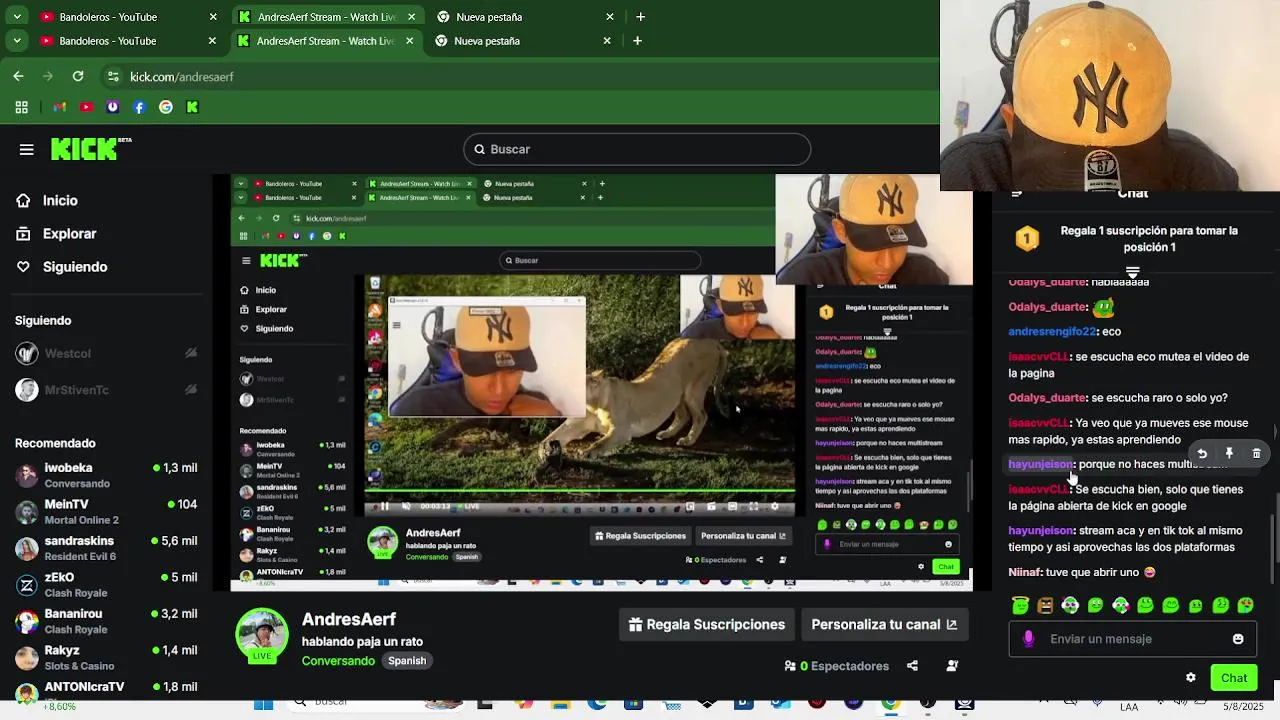Screen dimensions: 1280x720
Task: Open site information icon beside kick.com URL
Action: (x=113, y=77)
